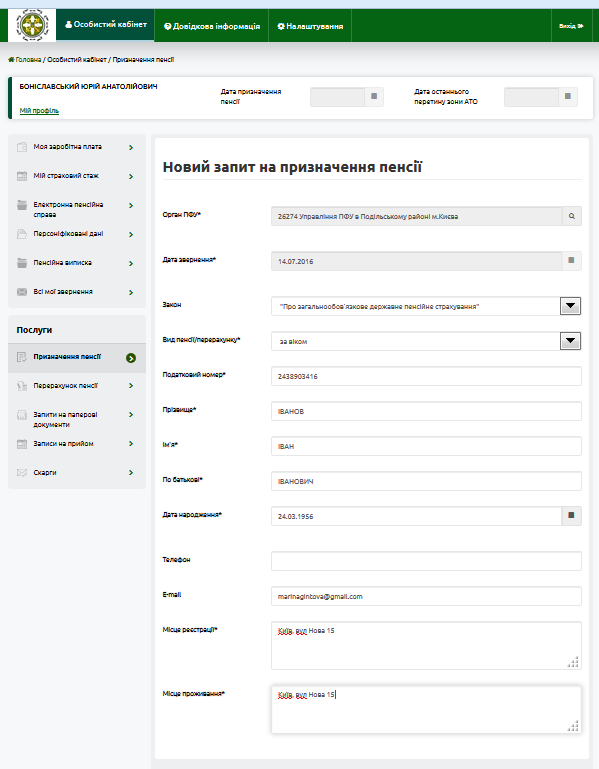The height and width of the screenshot is (769, 599).
Task: Expand Пенсійна виписка sidebar chevron
Action: [x=131, y=263]
